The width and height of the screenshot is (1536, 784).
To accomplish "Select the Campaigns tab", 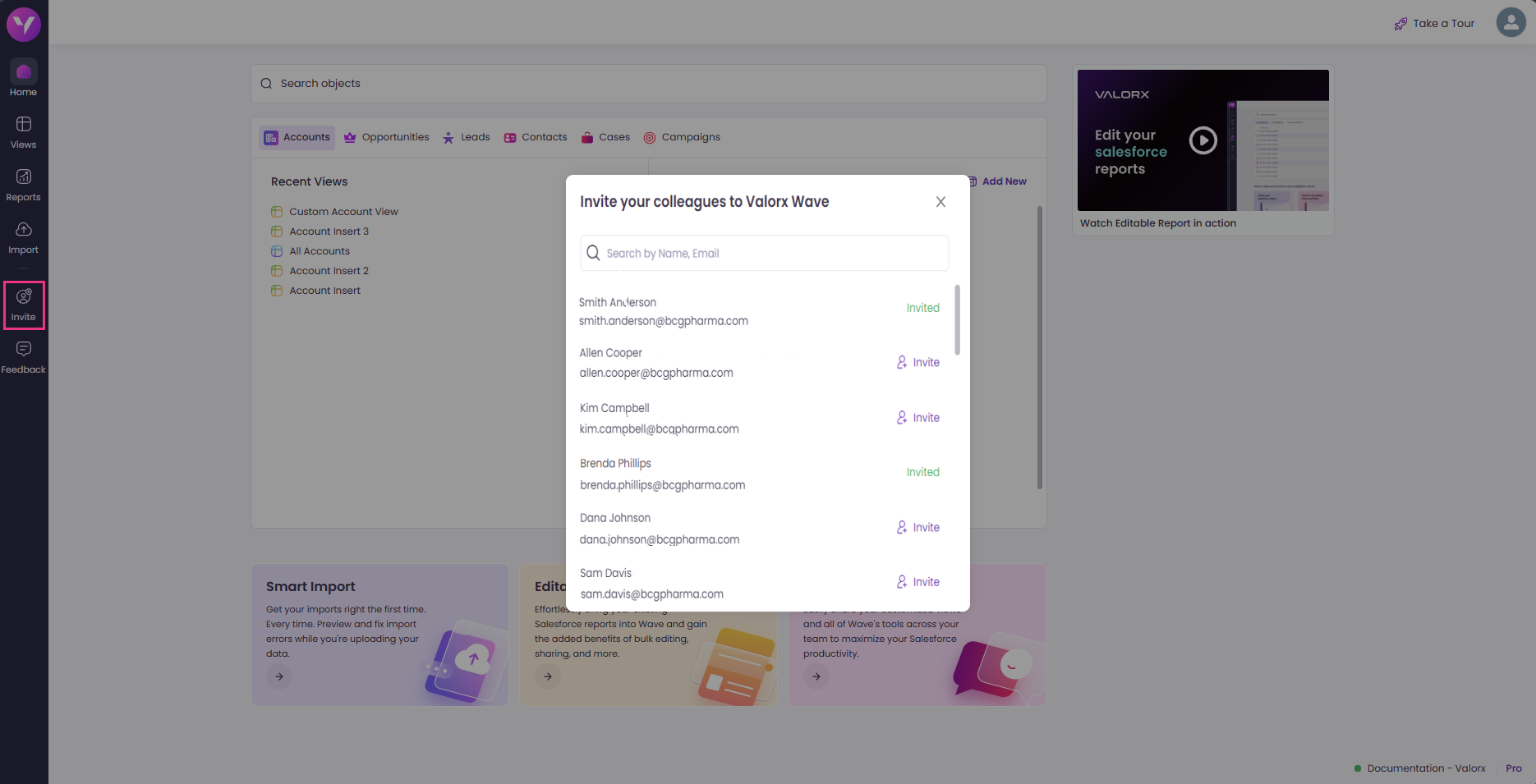I will [x=682, y=137].
